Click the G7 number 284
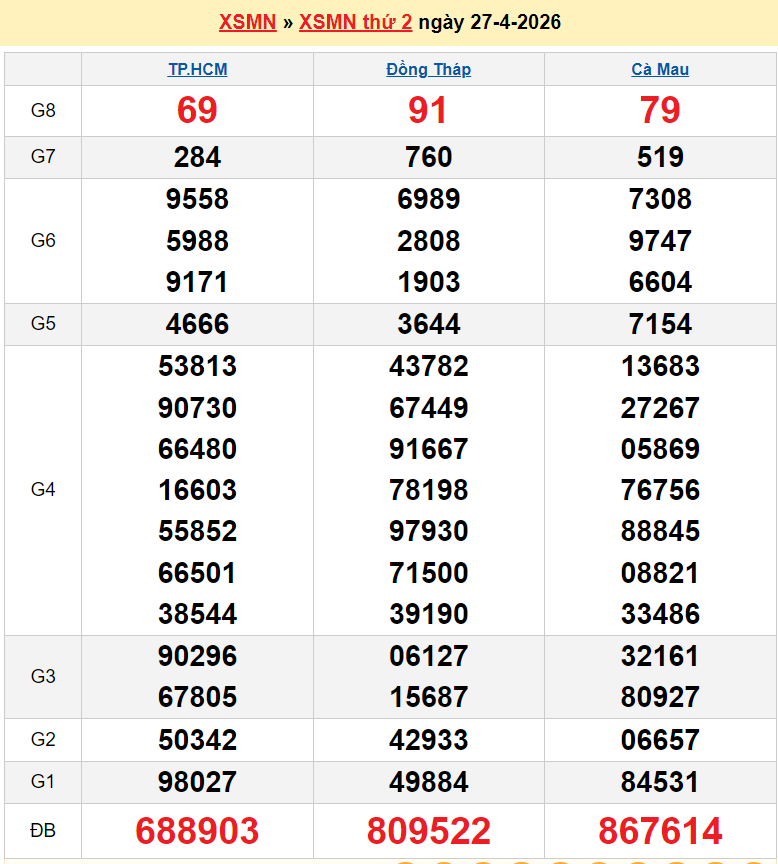The height and width of the screenshot is (864, 778). 197,157
